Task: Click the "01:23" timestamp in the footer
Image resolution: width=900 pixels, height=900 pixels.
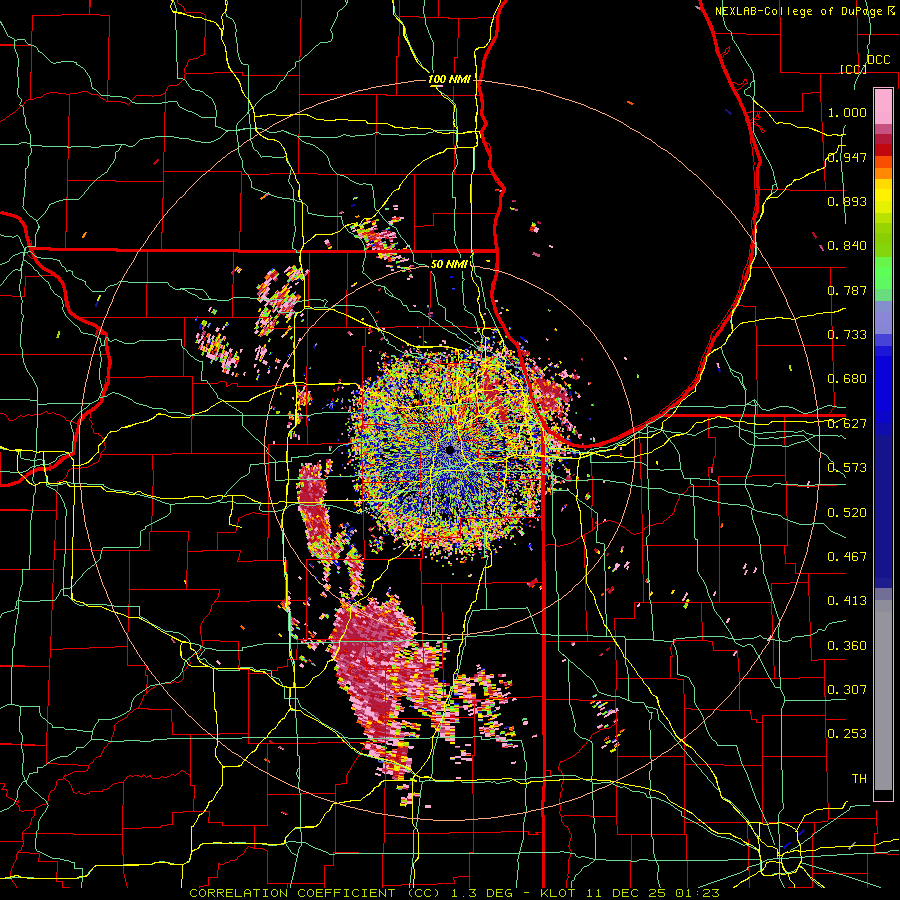Action: [697, 893]
